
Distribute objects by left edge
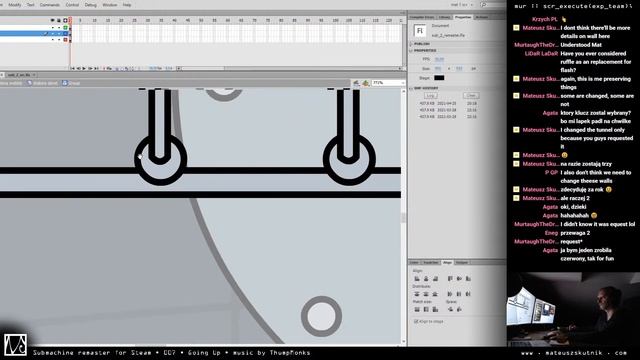tap(450, 294)
